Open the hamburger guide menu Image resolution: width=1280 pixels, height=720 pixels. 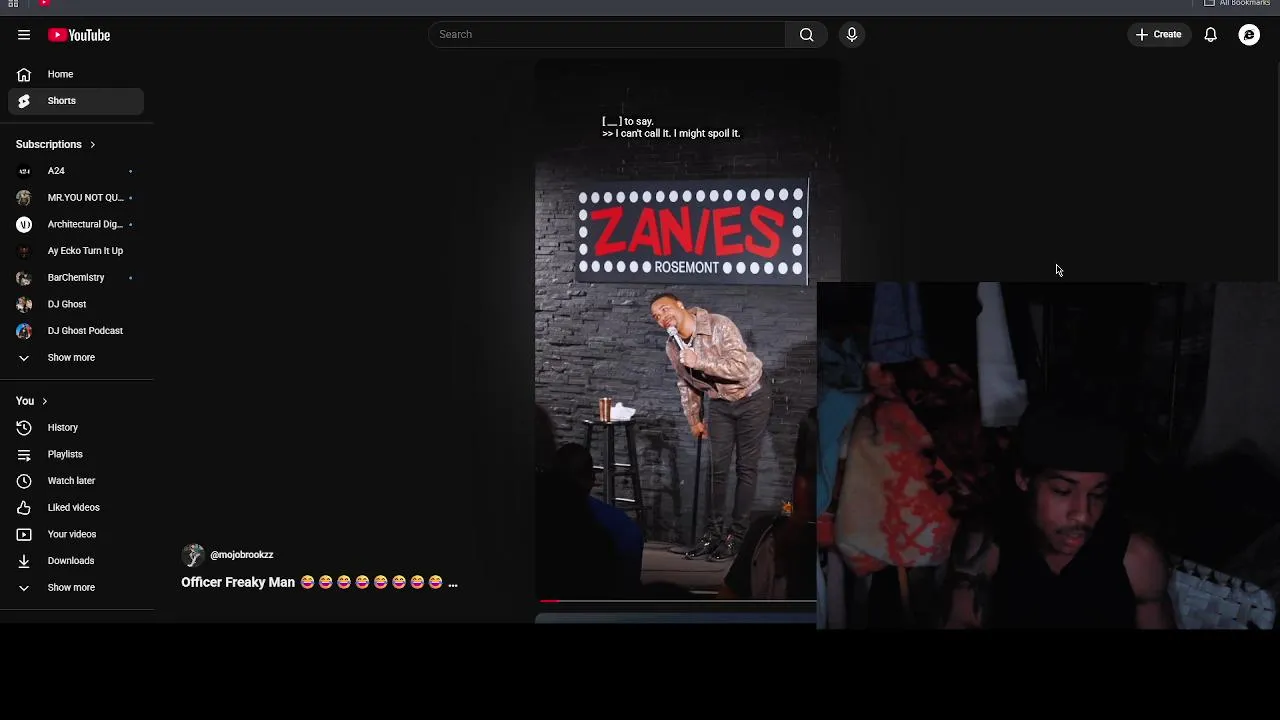point(24,35)
